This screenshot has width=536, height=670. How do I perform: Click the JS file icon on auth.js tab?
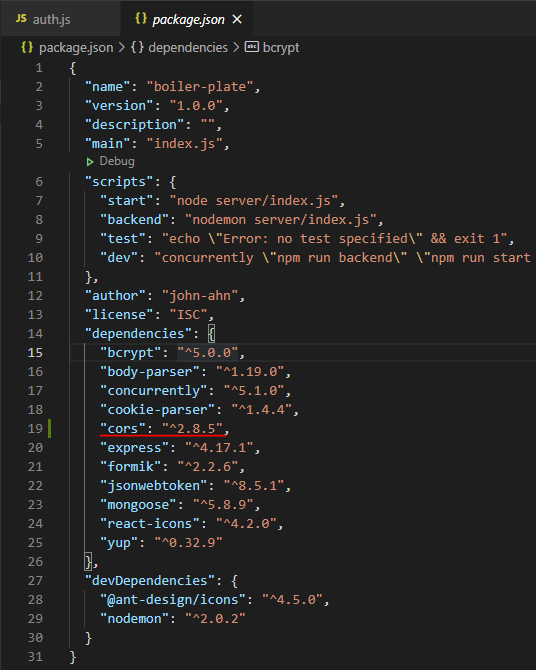21,18
